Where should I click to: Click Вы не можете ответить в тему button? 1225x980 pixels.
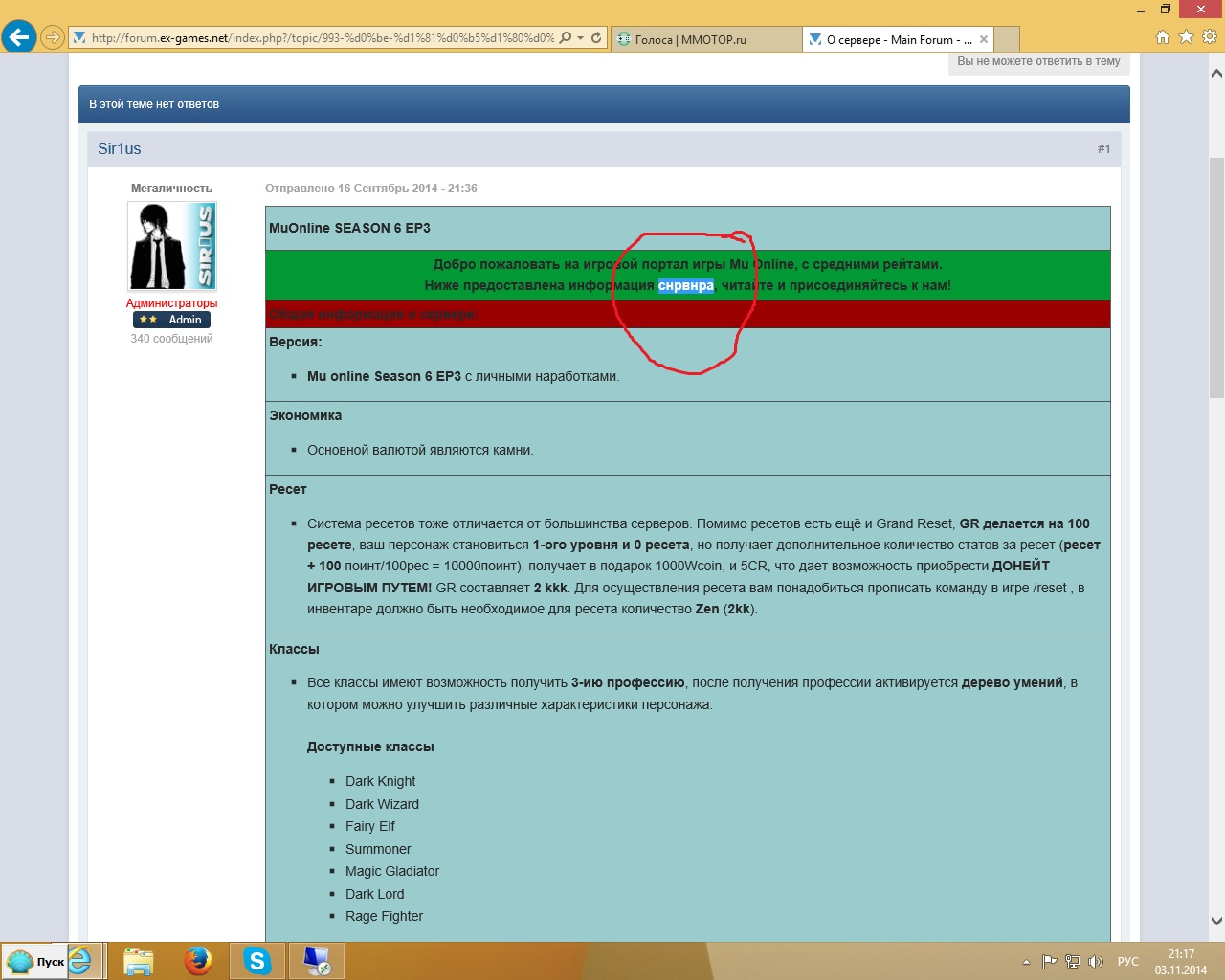click(1038, 61)
